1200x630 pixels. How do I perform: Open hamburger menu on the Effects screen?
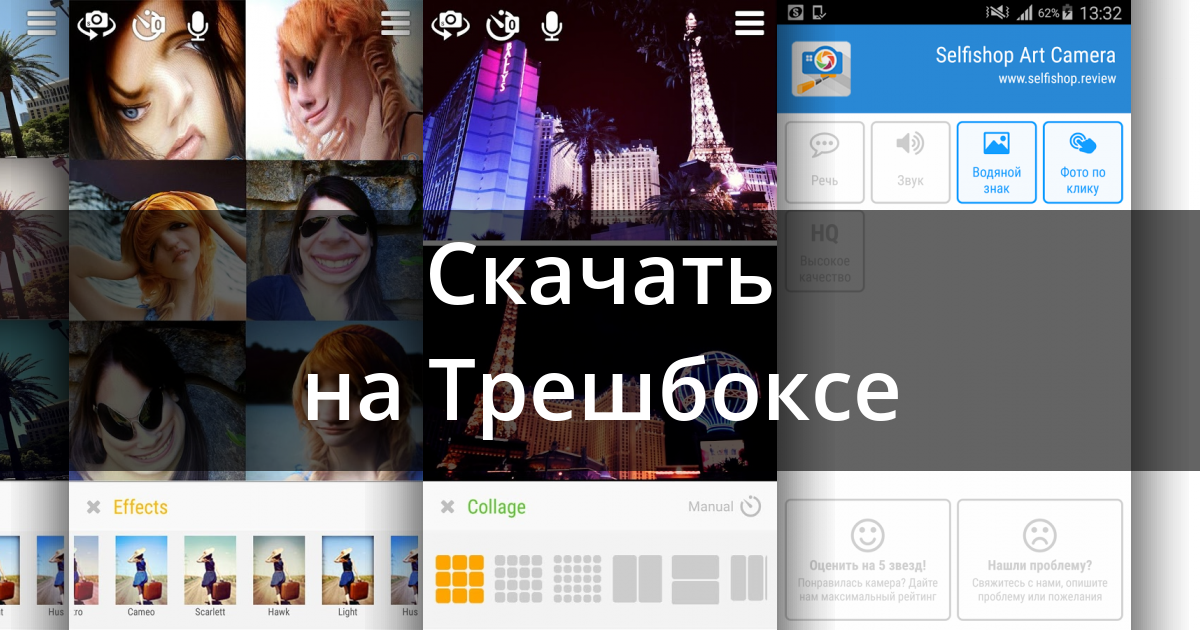coord(396,23)
